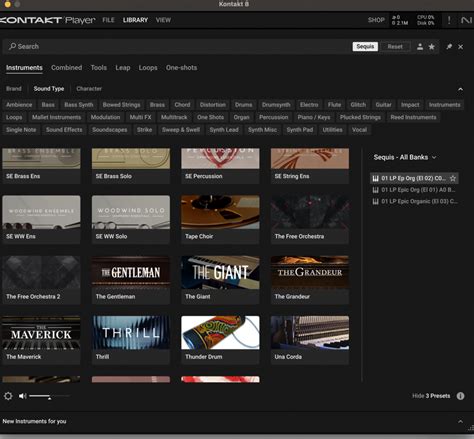Click the Kontakt Player logo
The width and height of the screenshot is (474, 439).
[47, 20]
